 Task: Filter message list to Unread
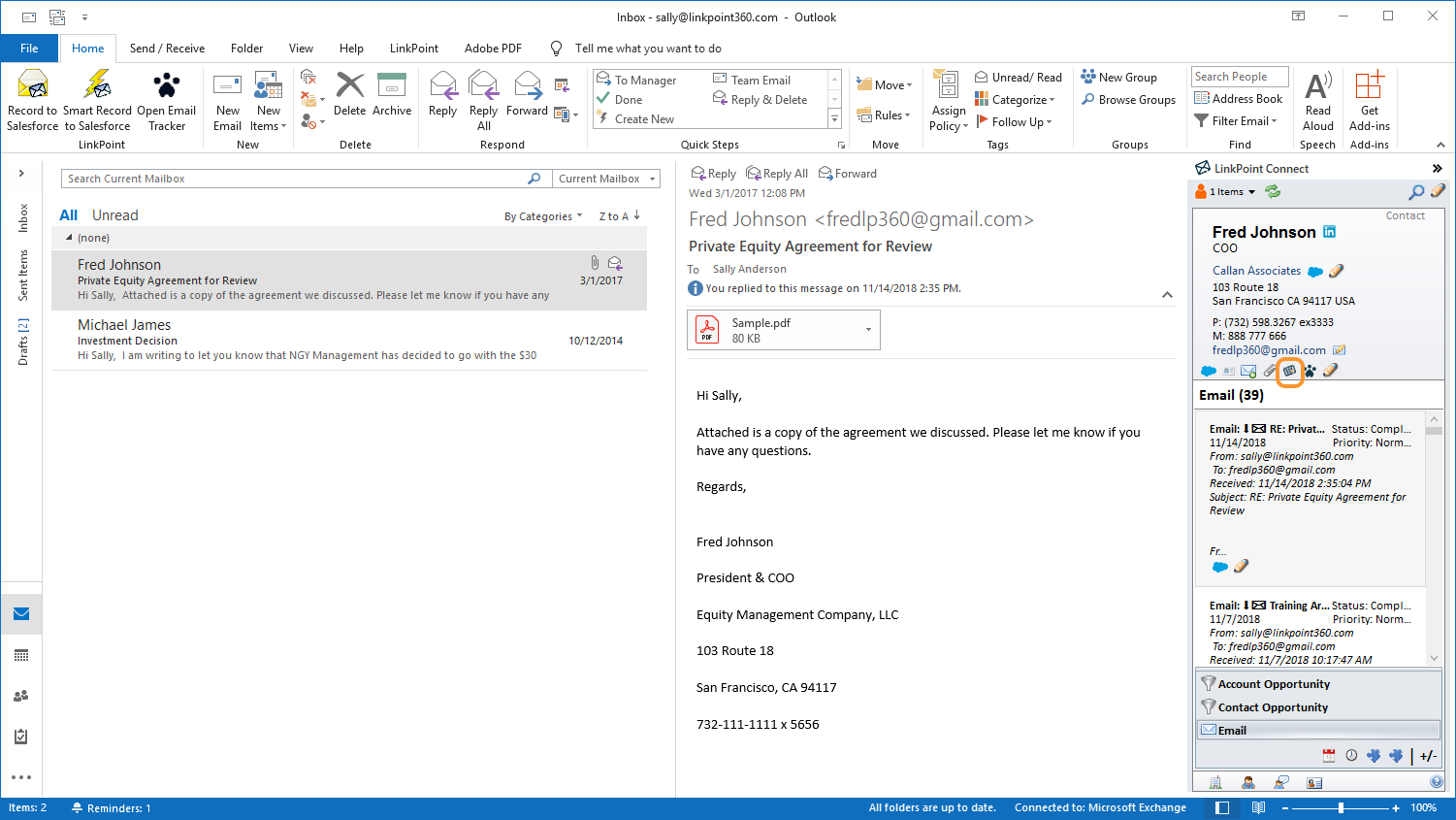(x=115, y=215)
